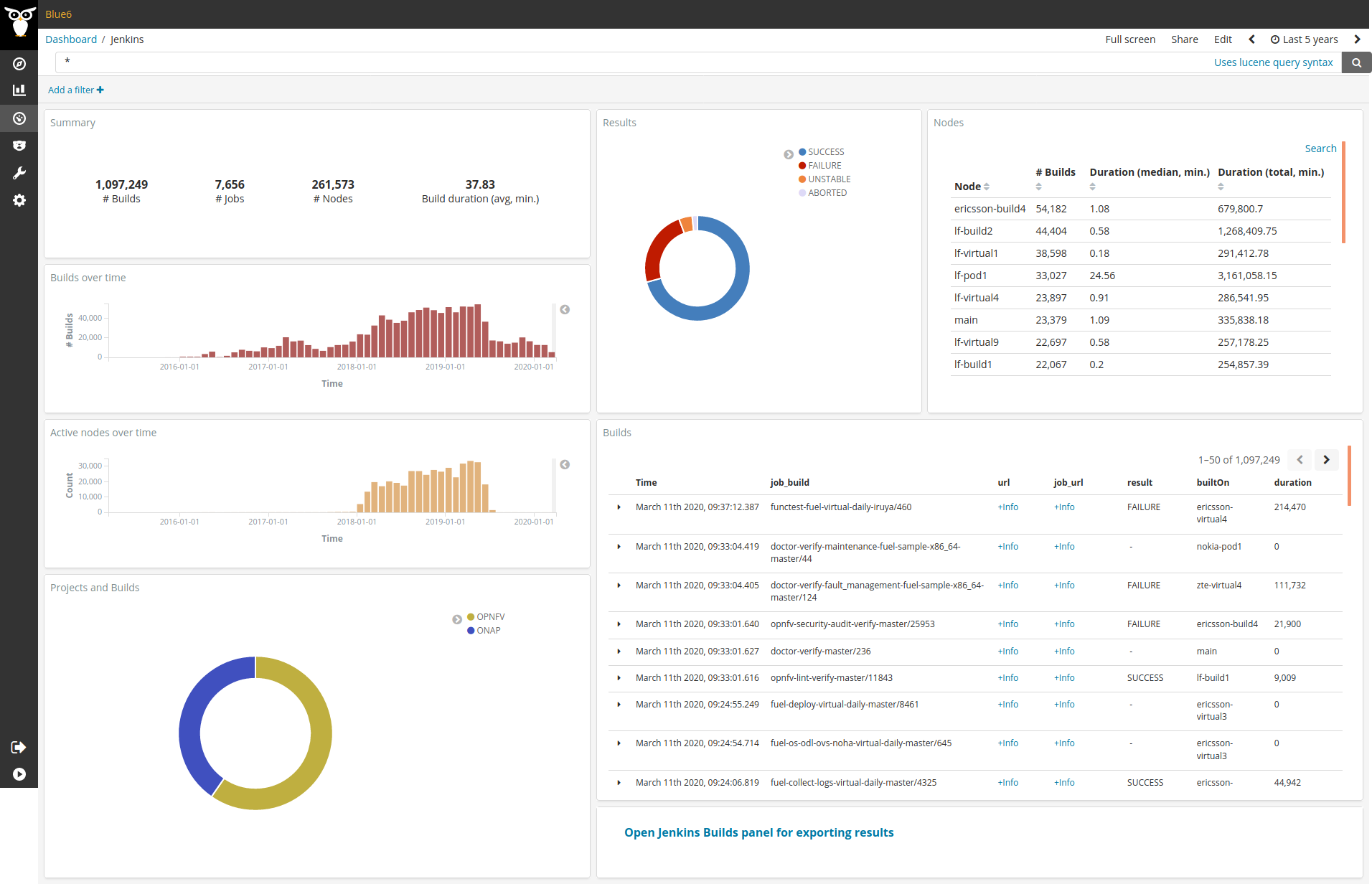Open Management gear icon in sidebar
This screenshot has height=884, width=1372.
pyautogui.click(x=19, y=200)
